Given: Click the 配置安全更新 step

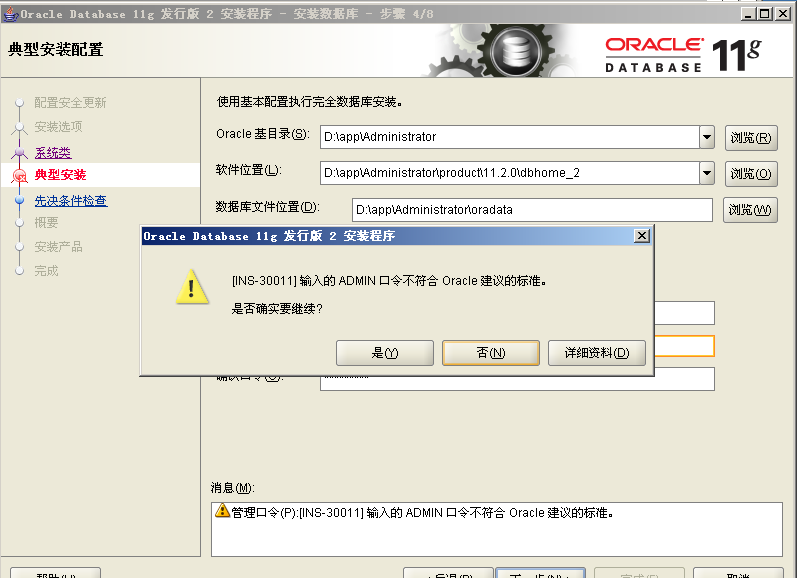Looking at the screenshot, I should tap(70, 103).
